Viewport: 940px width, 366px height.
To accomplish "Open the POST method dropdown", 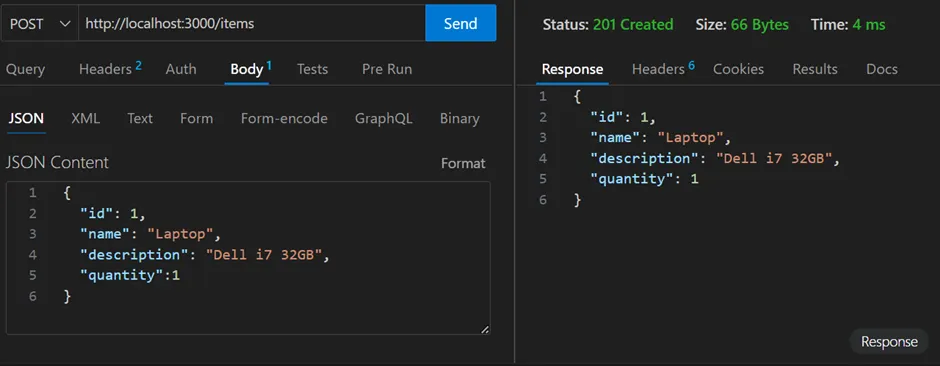I will click(40, 23).
